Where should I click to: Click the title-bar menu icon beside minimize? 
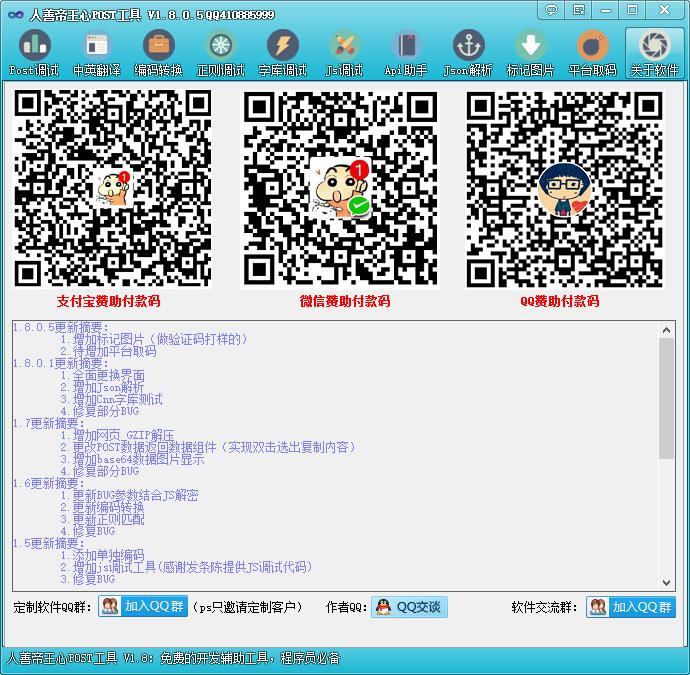click(579, 10)
